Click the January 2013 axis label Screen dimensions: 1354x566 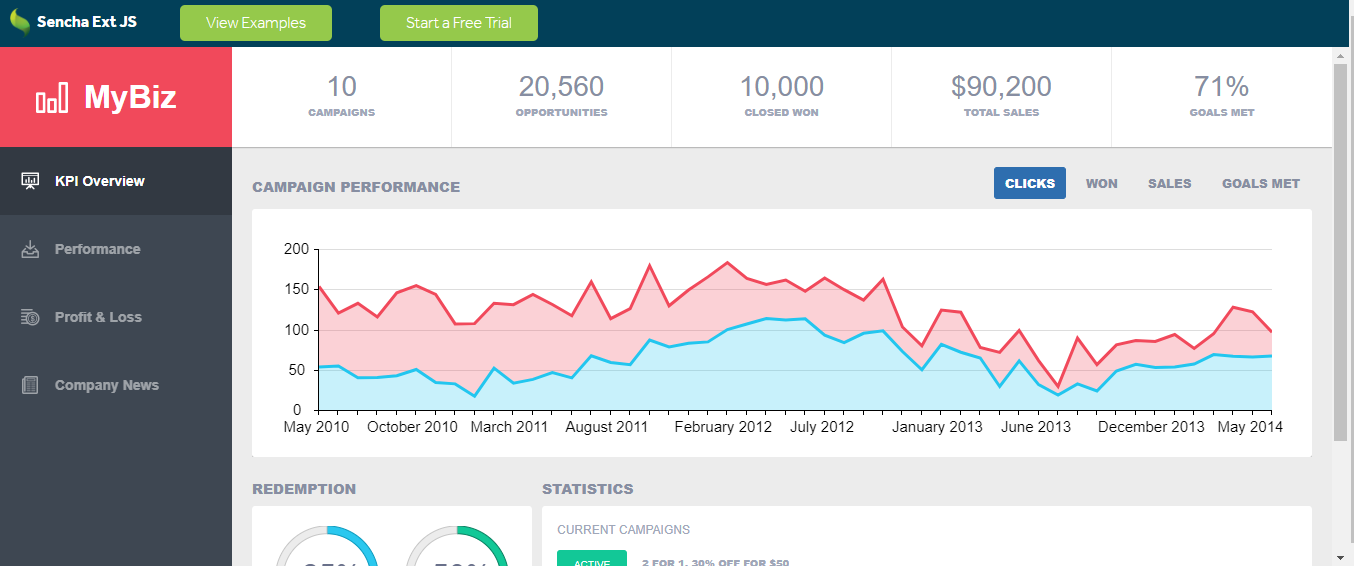938,427
